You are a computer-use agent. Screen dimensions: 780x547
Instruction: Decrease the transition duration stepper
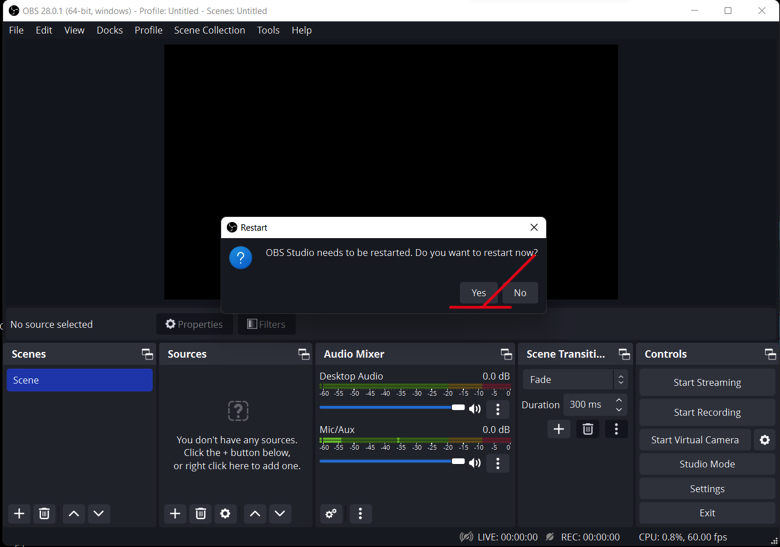point(619,410)
